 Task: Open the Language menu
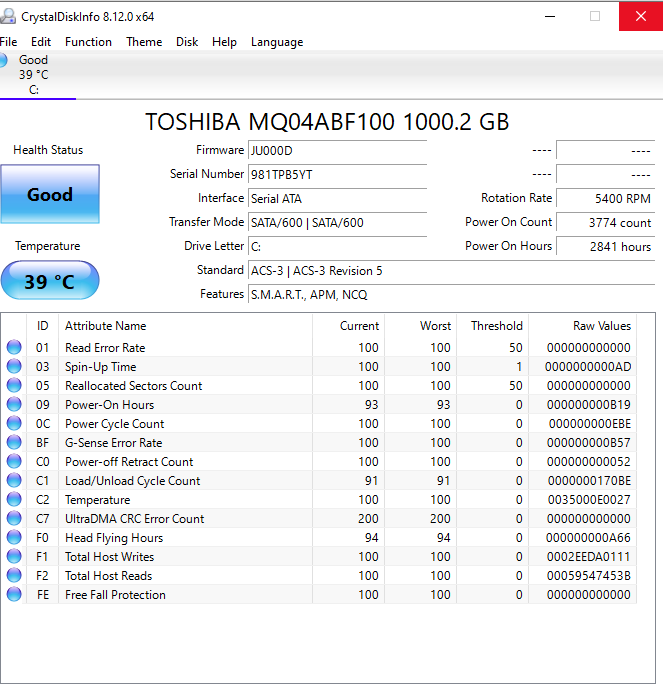pos(277,42)
